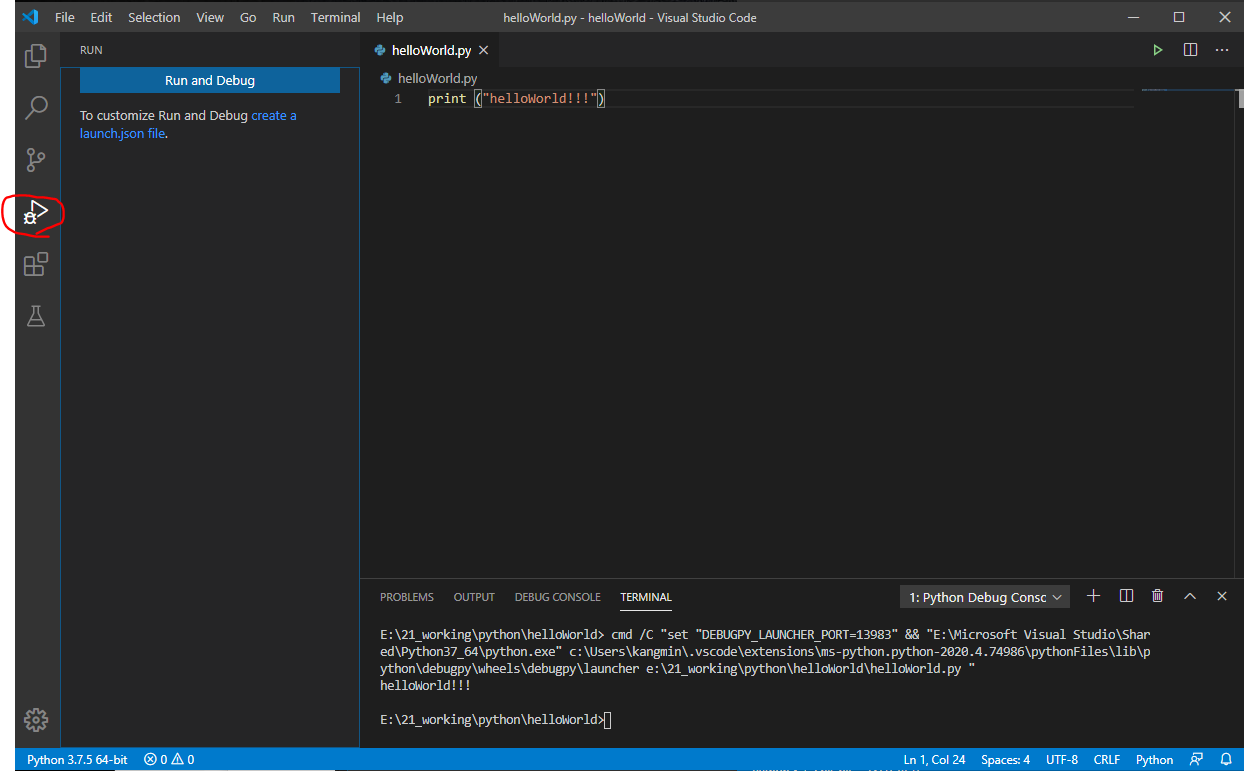This screenshot has width=1244, height=771.
Task: Open the Explorer view in activity bar
Action: coord(36,55)
